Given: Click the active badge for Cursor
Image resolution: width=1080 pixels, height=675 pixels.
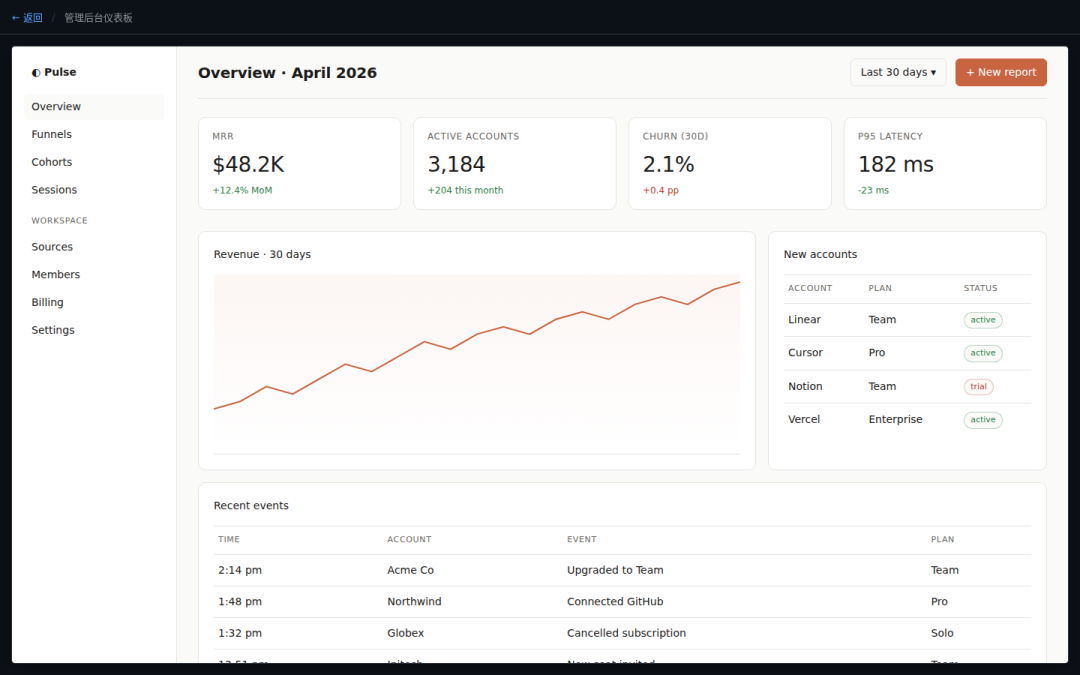Looking at the screenshot, I should 983,353.
